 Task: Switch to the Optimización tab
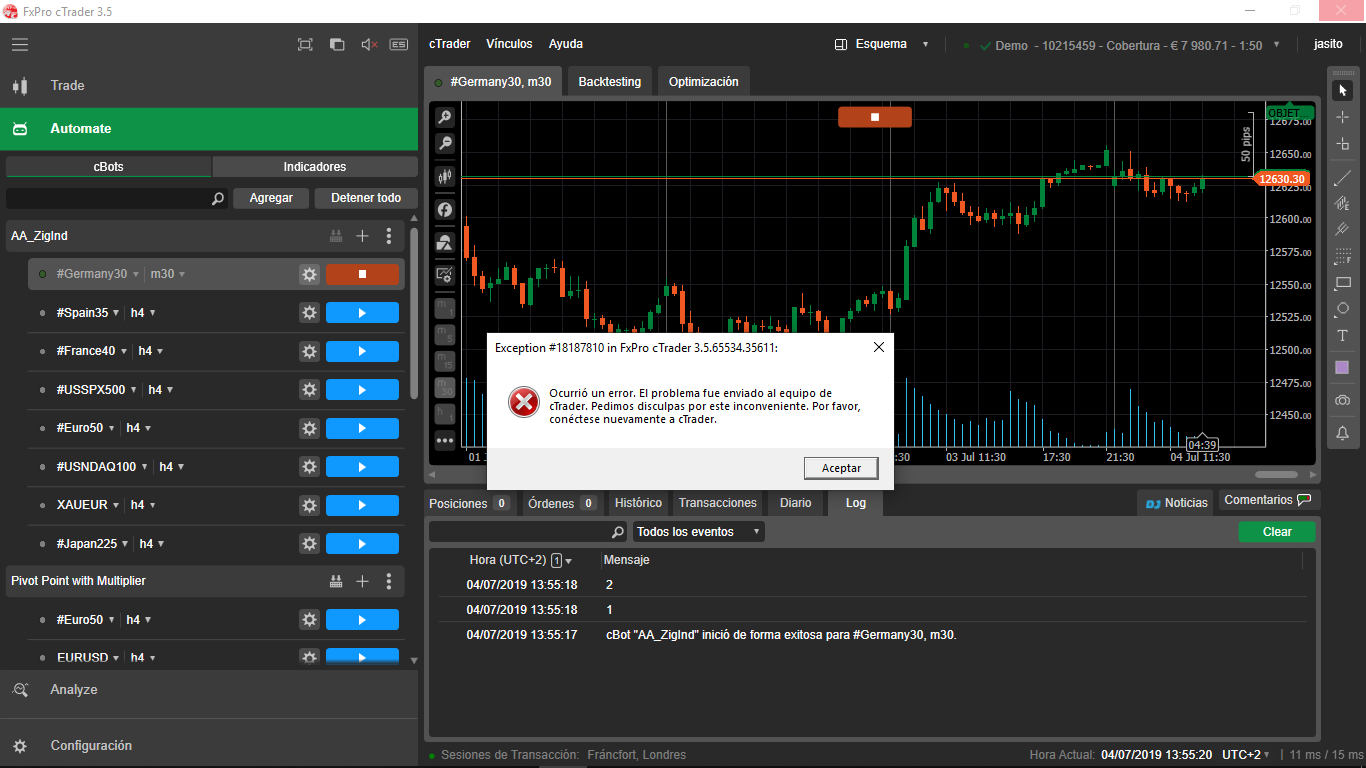click(704, 82)
